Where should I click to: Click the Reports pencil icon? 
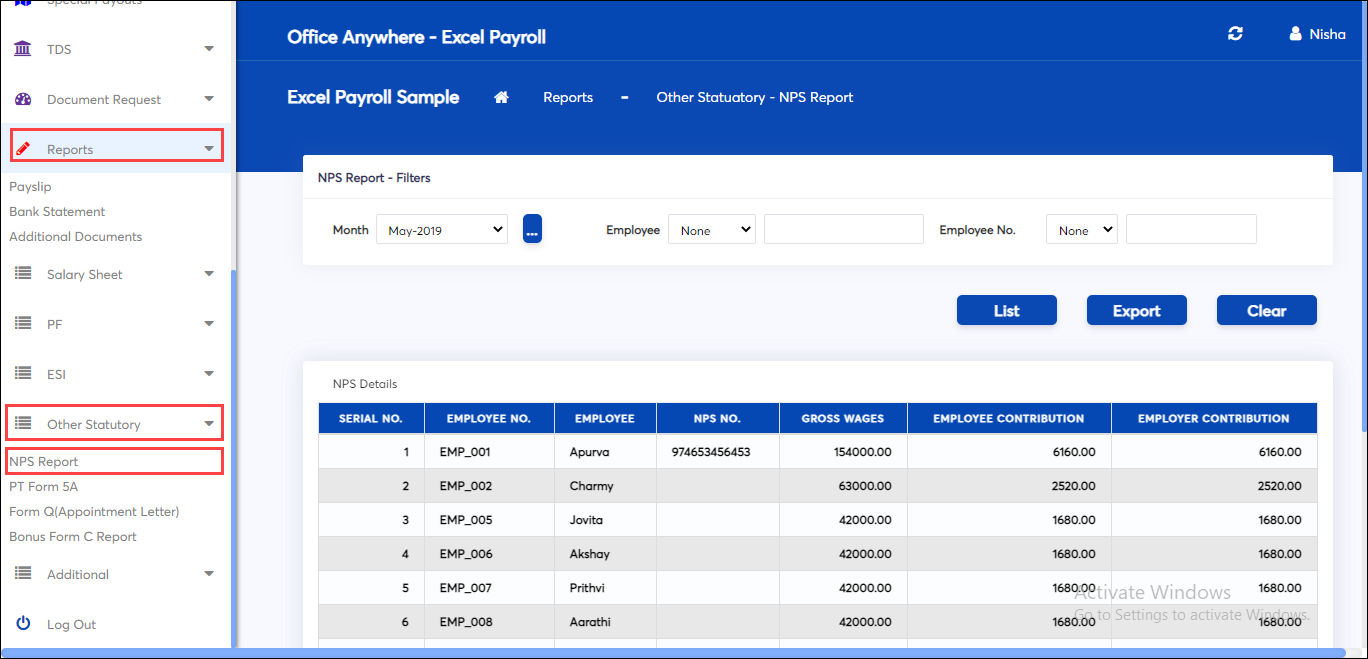(23, 149)
